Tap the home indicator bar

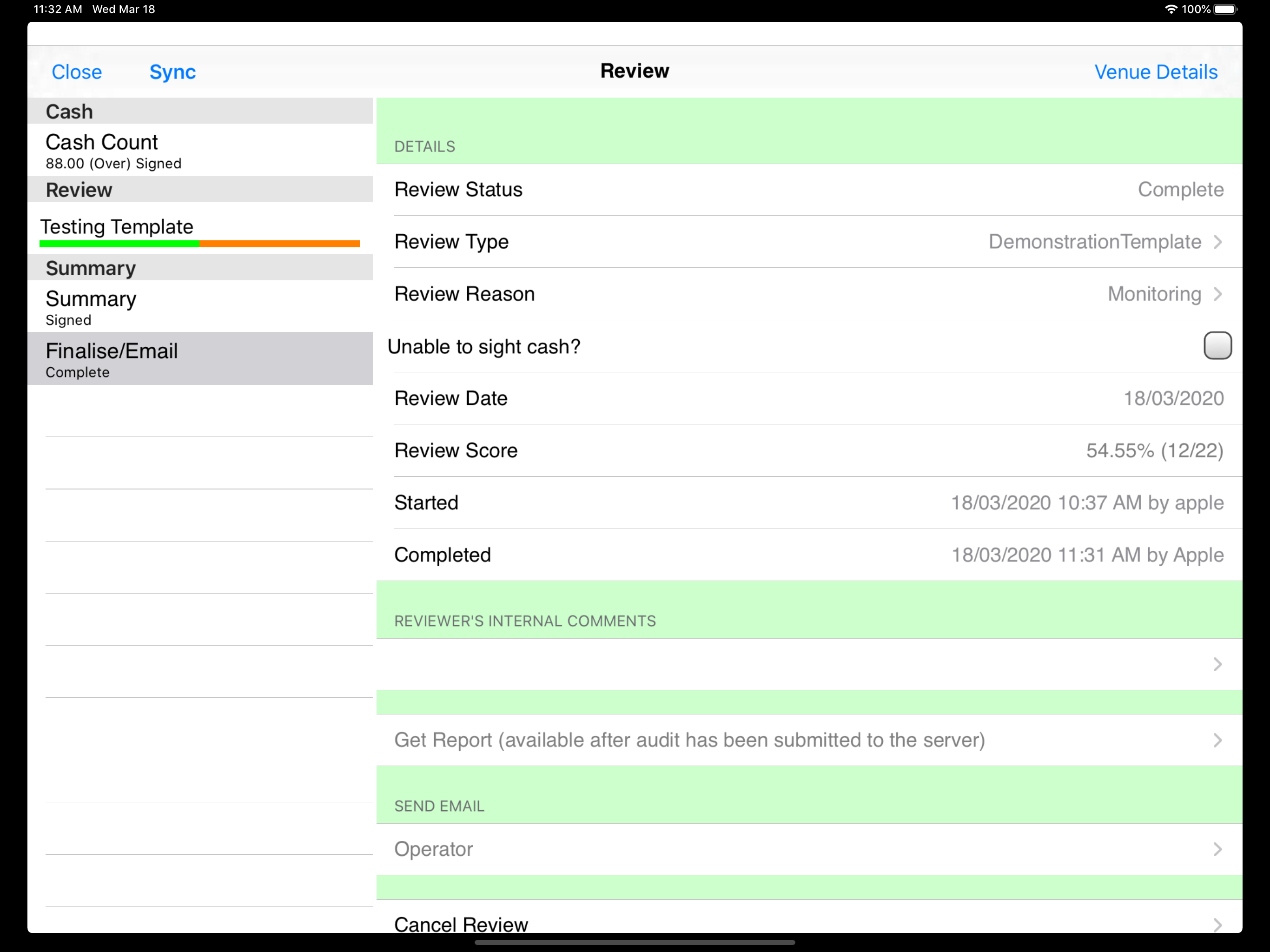pyautogui.click(x=635, y=942)
